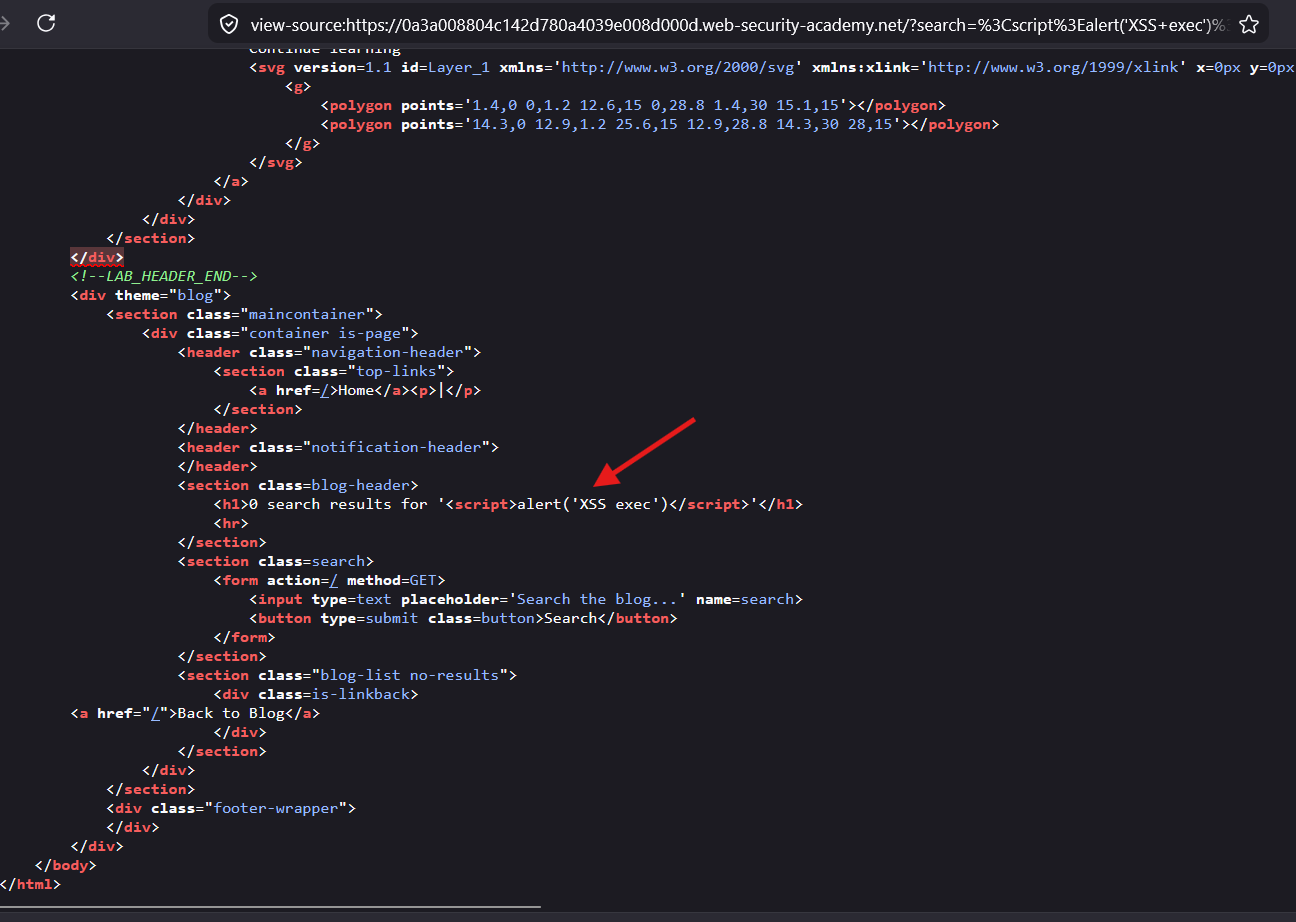Click the closing </h1> tag
Image resolution: width=1296 pixels, height=922 pixels.
tap(781, 504)
